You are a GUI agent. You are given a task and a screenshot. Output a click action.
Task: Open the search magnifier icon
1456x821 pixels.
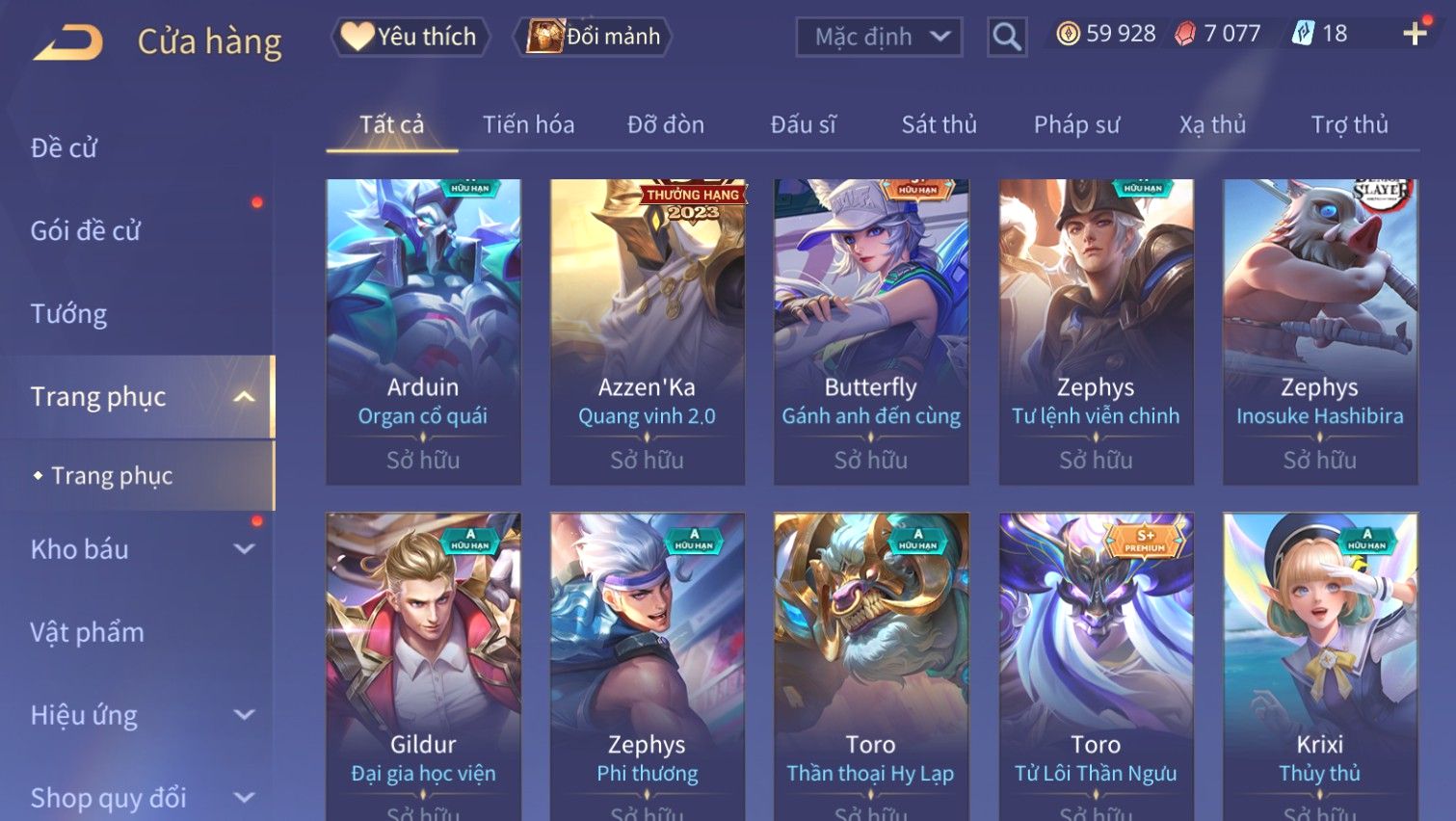tap(1007, 38)
